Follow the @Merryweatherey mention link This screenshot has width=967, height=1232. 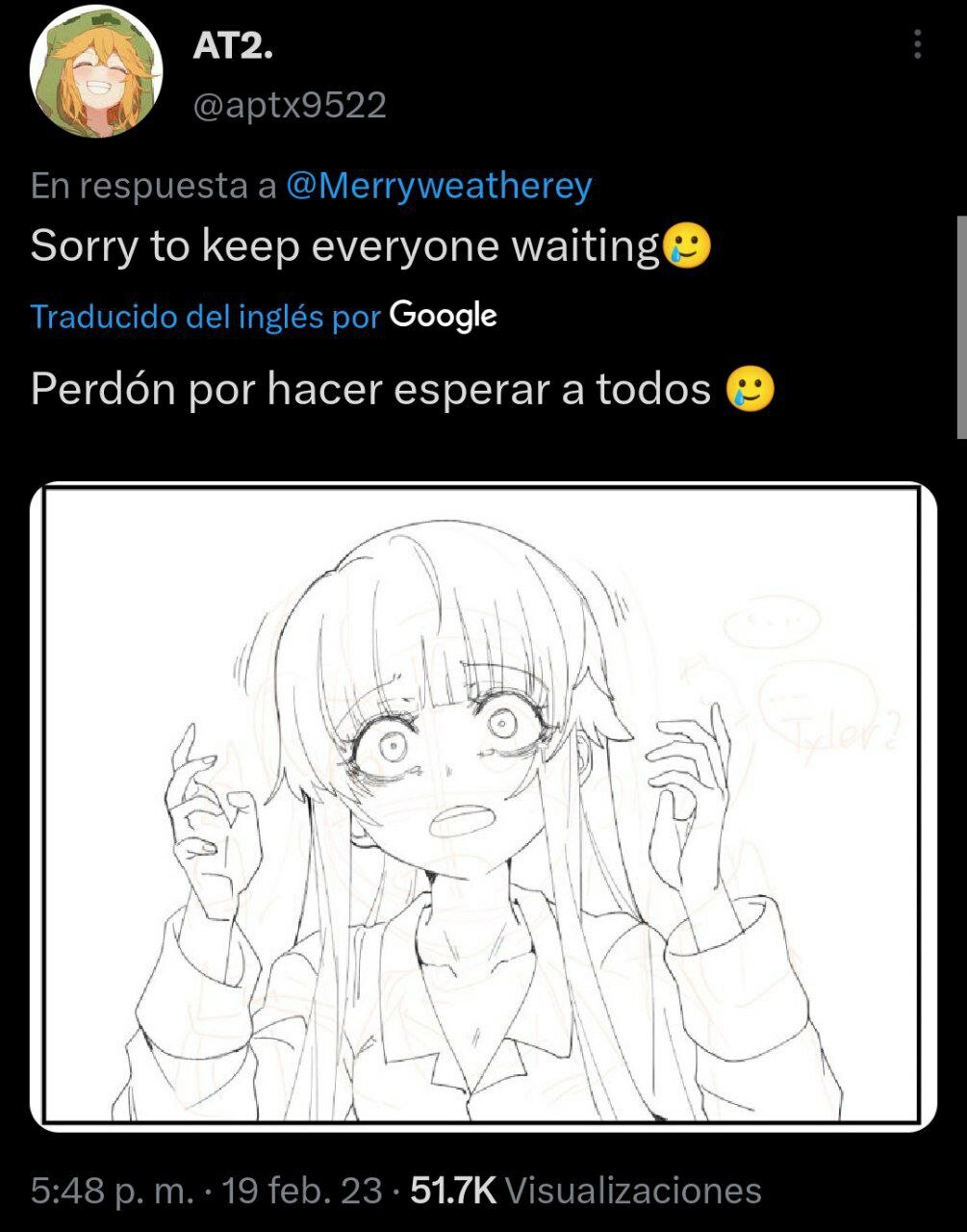pos(439,185)
